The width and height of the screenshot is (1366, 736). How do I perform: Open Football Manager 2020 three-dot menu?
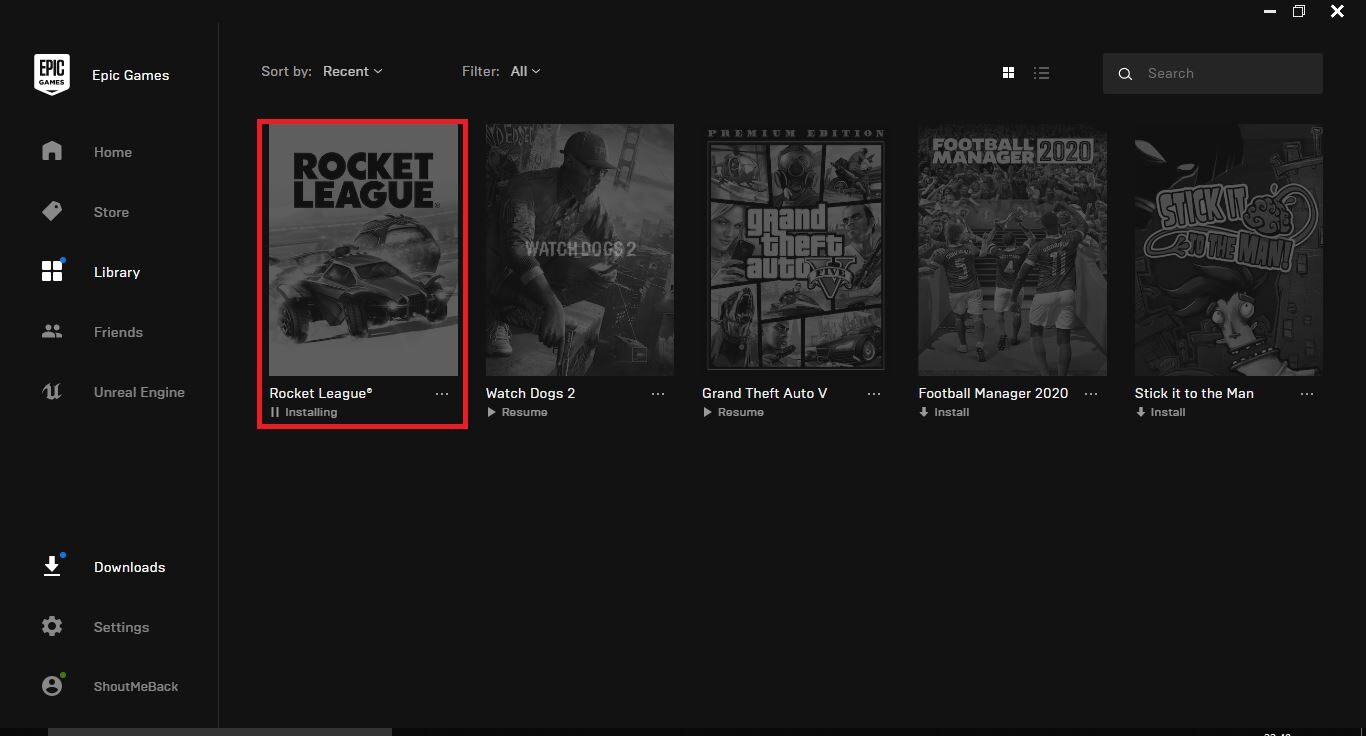pos(1091,394)
